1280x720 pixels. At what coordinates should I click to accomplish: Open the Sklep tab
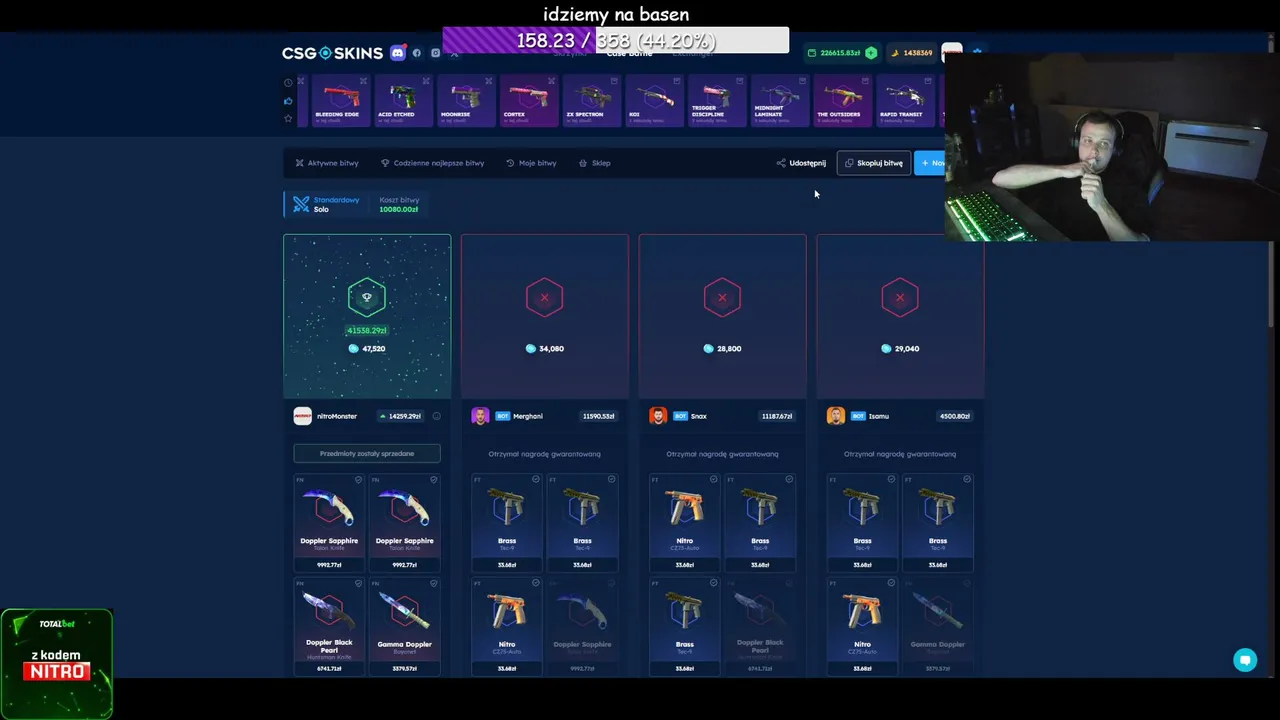(x=594, y=163)
